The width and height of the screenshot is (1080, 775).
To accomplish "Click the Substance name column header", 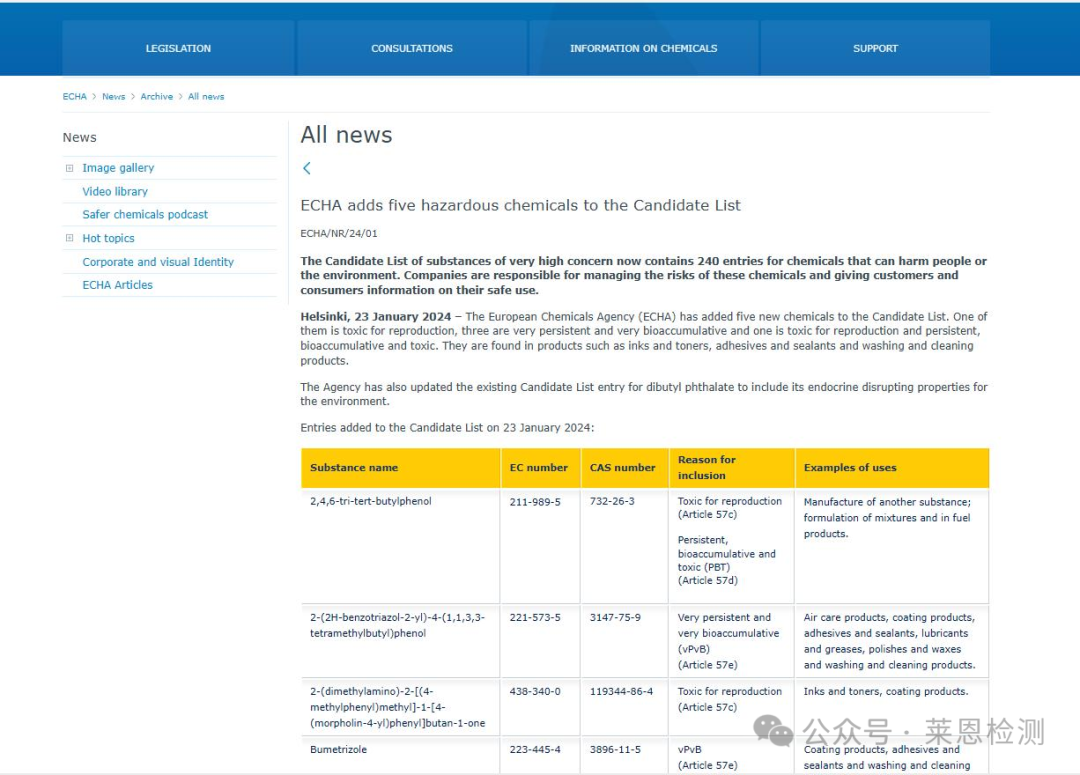I will click(354, 467).
